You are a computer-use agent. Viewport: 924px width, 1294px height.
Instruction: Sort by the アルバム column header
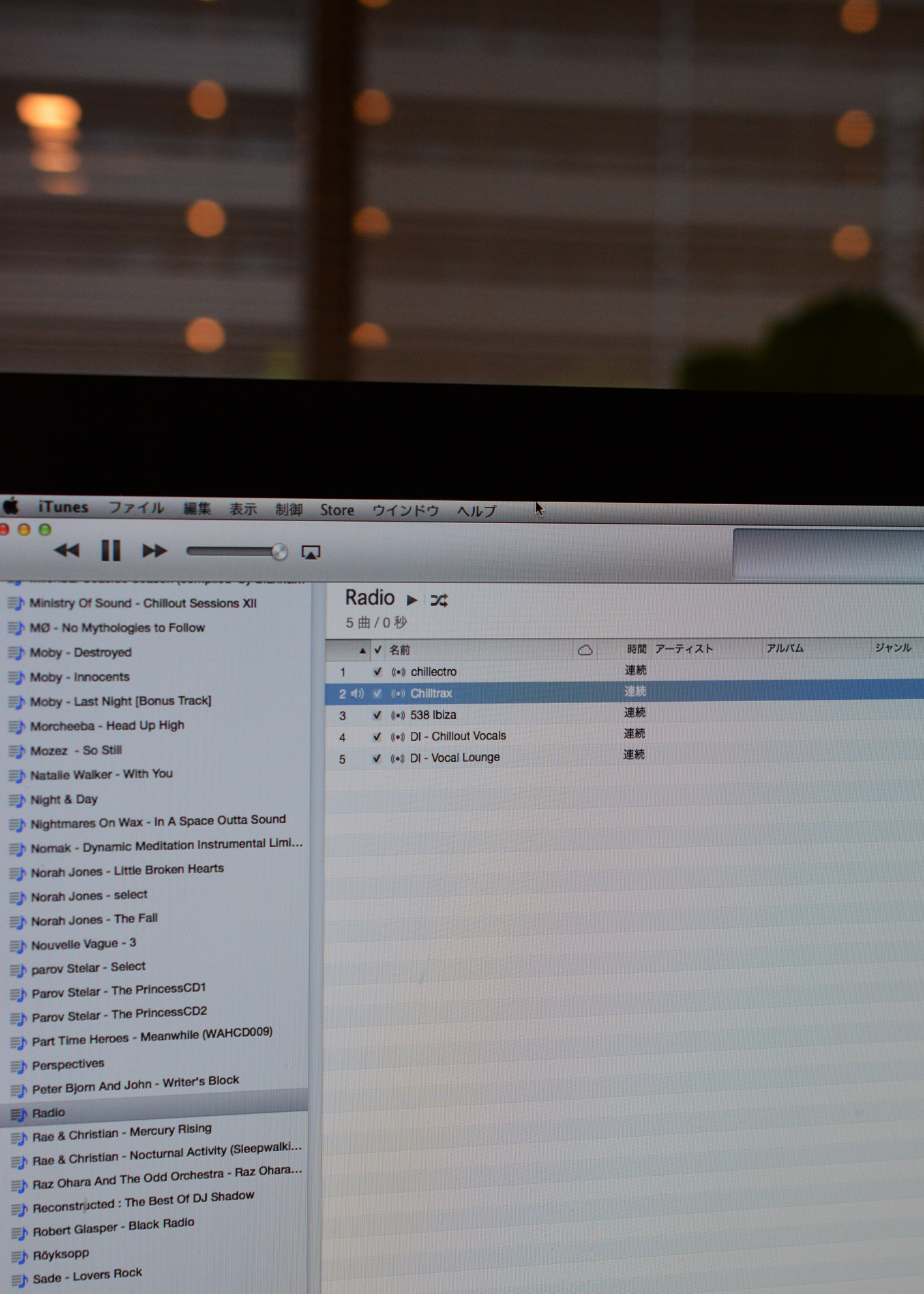(x=784, y=648)
